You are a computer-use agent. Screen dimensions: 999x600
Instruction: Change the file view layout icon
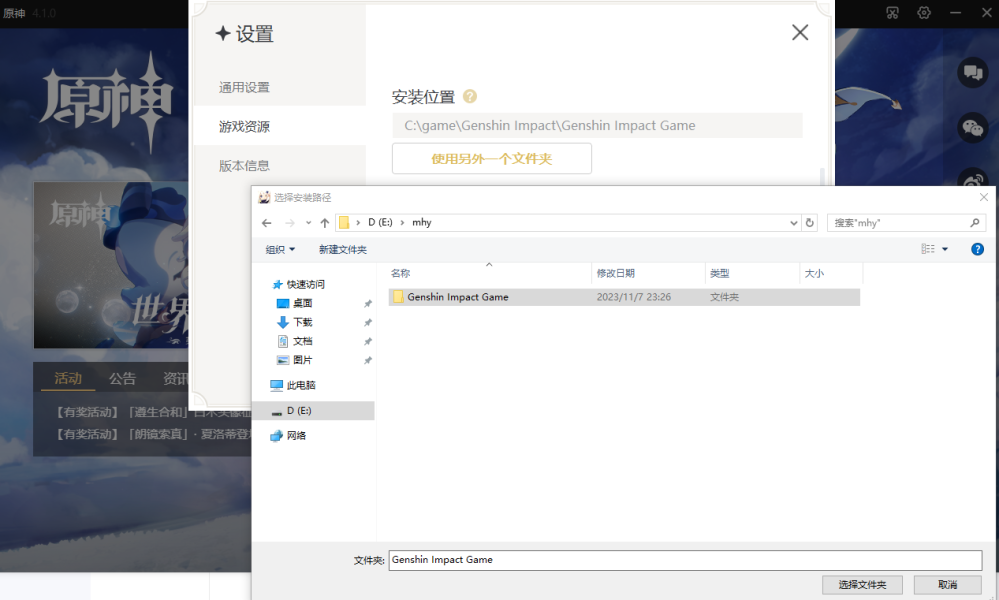point(928,249)
